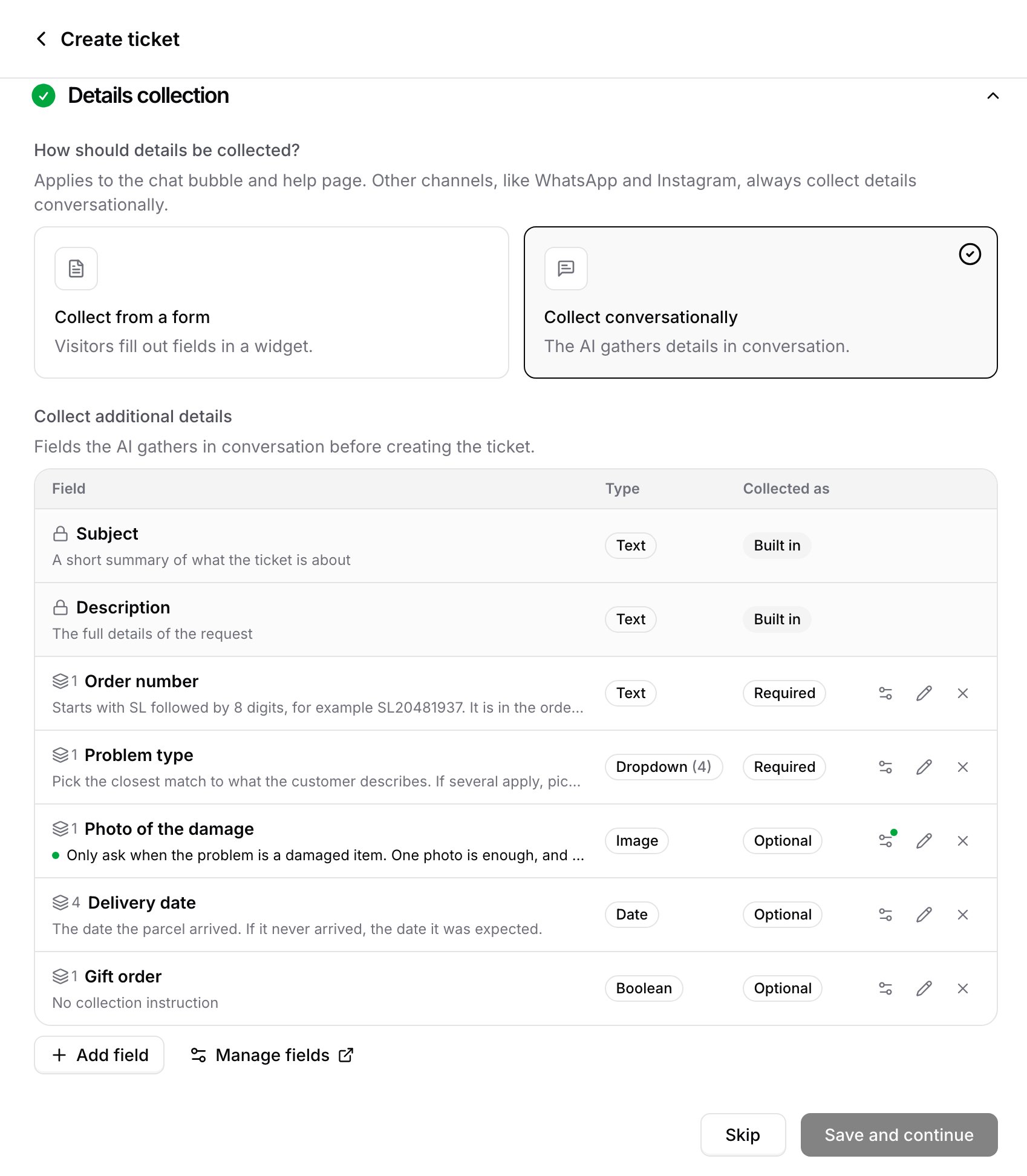Remove the Order number field
The width and height of the screenshot is (1027, 1176).
click(963, 693)
